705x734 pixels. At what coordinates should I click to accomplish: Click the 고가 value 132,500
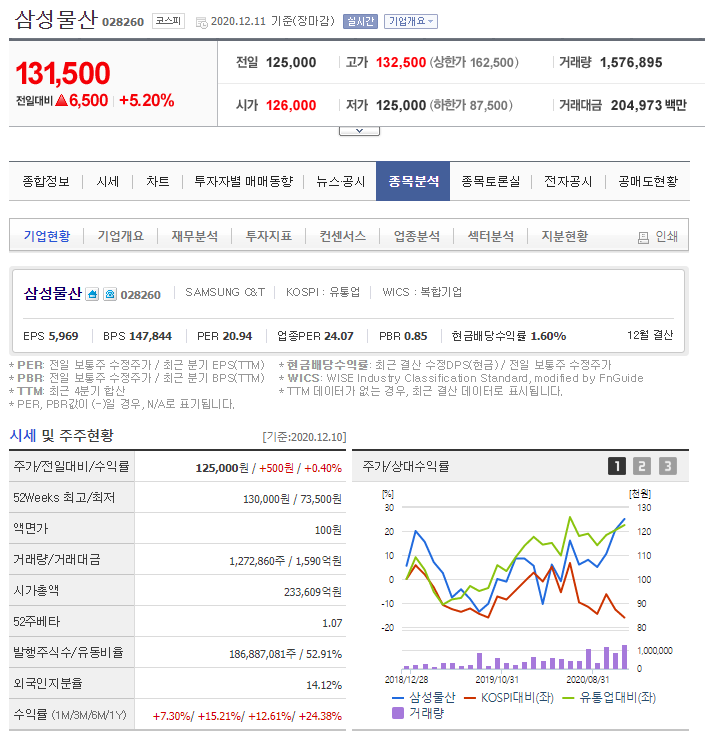[401, 62]
